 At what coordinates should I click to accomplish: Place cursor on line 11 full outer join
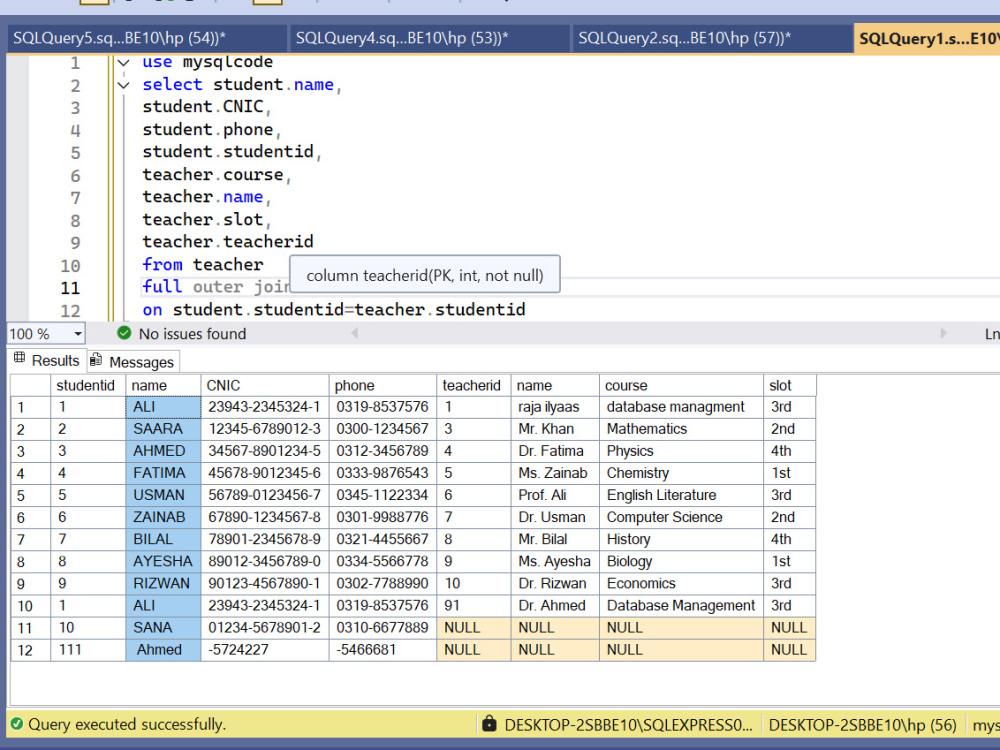point(216,287)
